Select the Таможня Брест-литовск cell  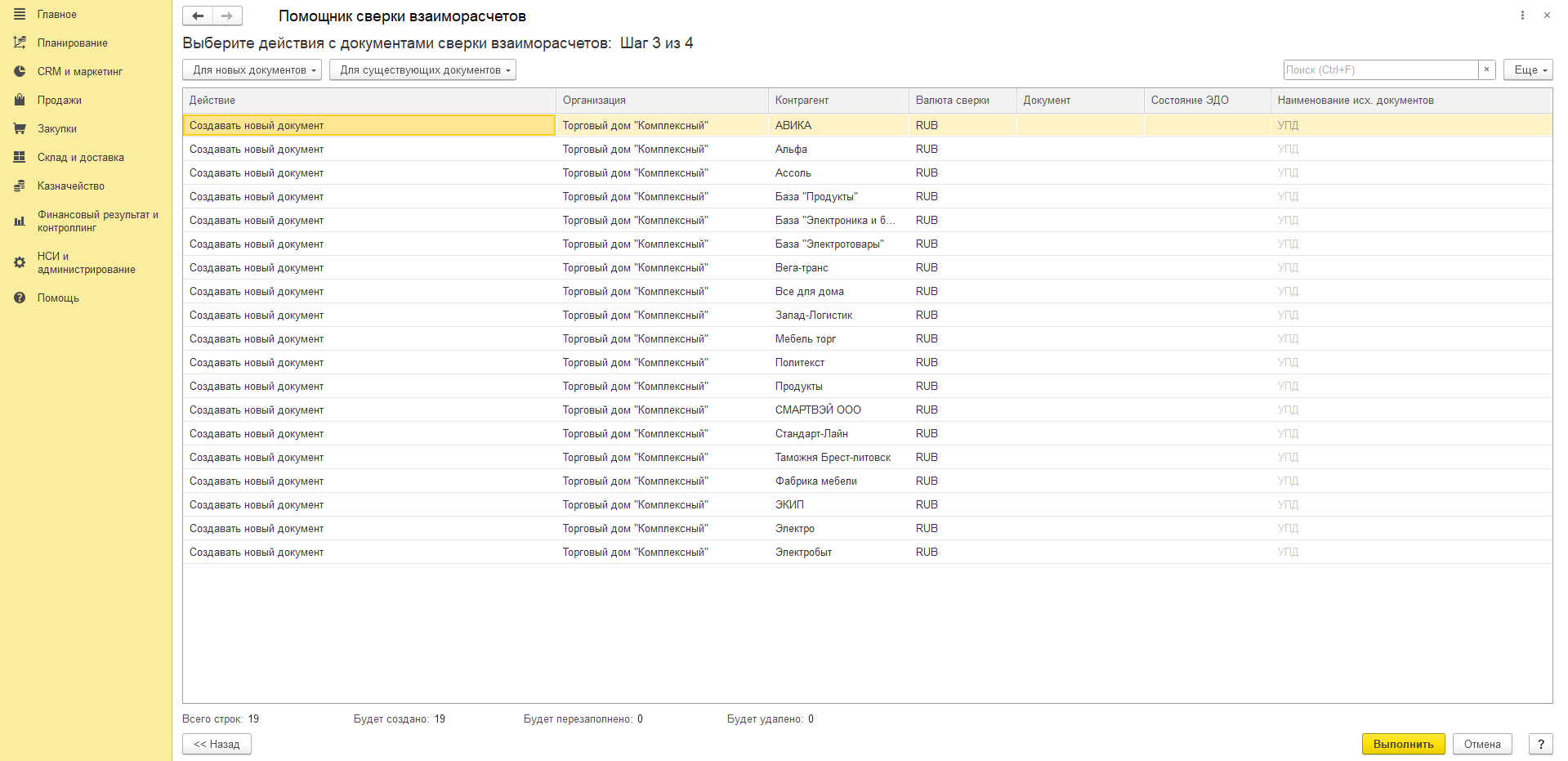[x=838, y=457]
